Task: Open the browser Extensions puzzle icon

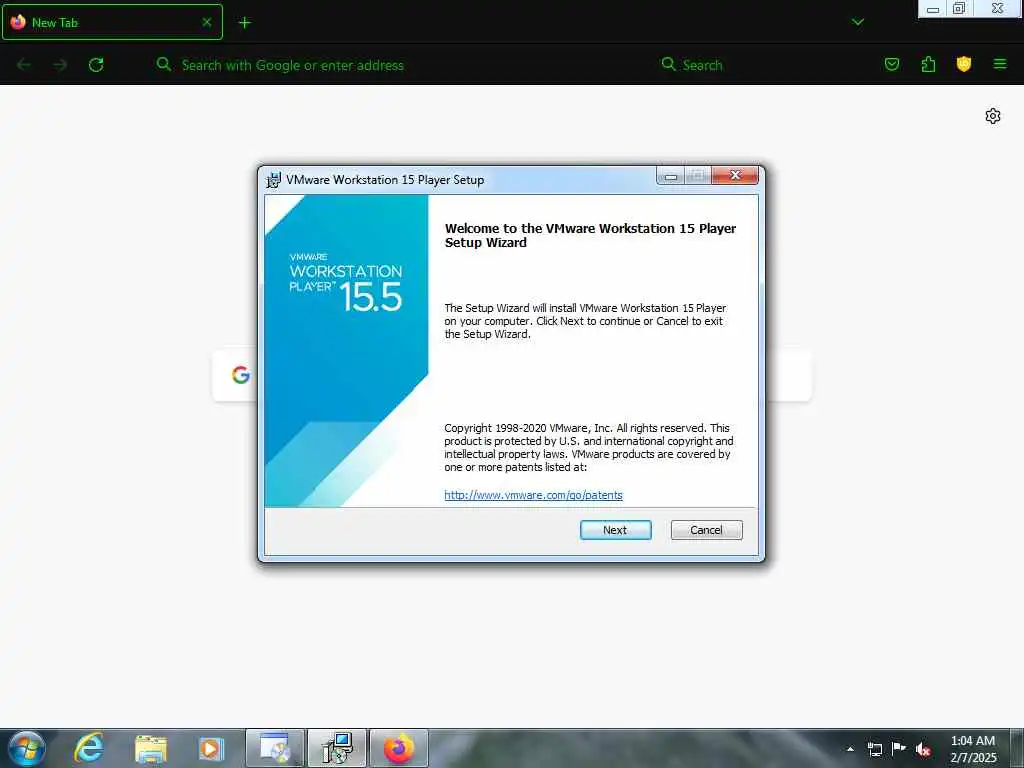Action: (928, 64)
